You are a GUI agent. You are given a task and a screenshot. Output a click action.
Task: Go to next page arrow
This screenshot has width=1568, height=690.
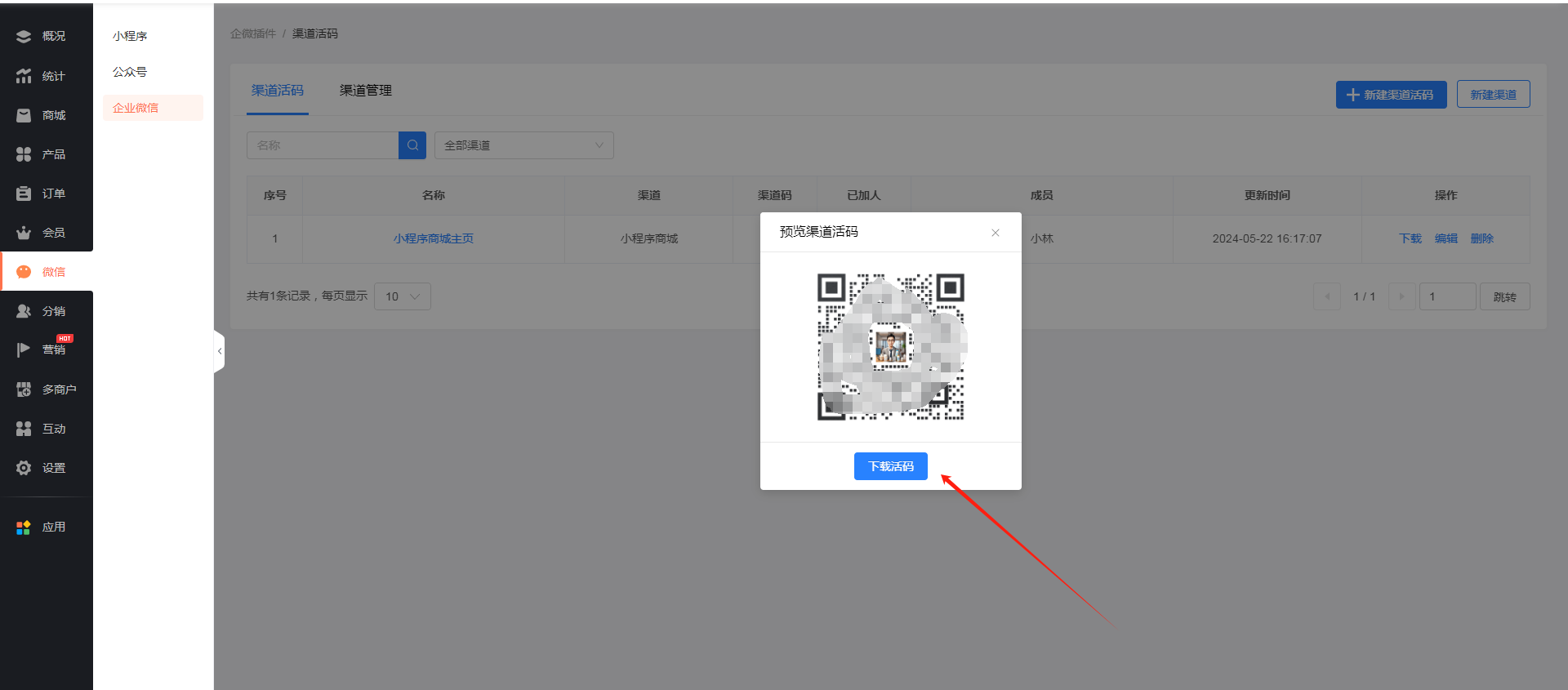click(1402, 296)
